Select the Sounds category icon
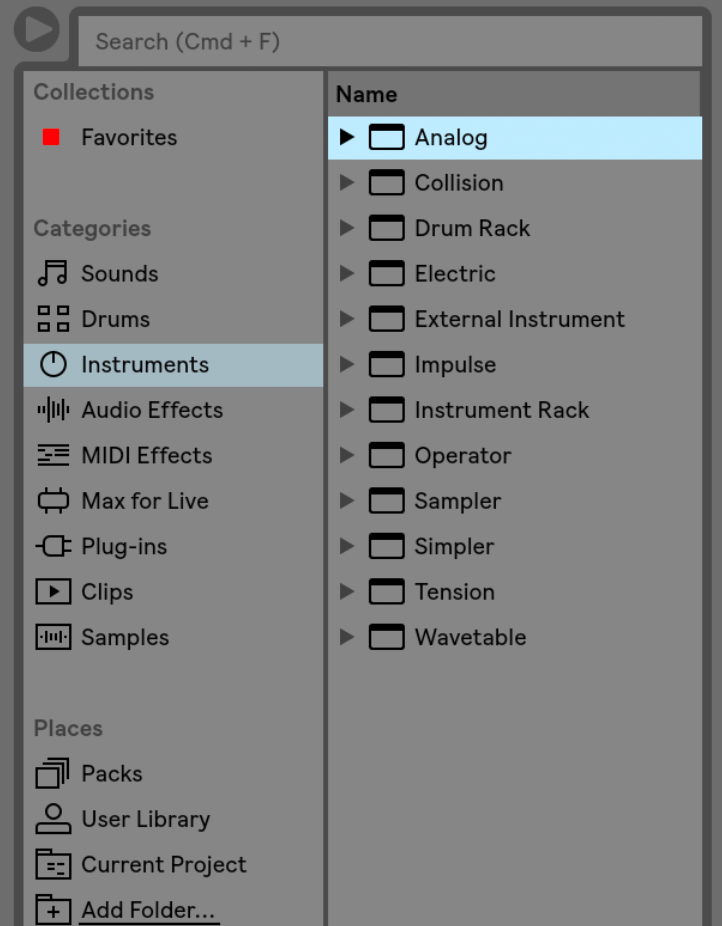Screen dimensions: 722x926 (x=52, y=273)
